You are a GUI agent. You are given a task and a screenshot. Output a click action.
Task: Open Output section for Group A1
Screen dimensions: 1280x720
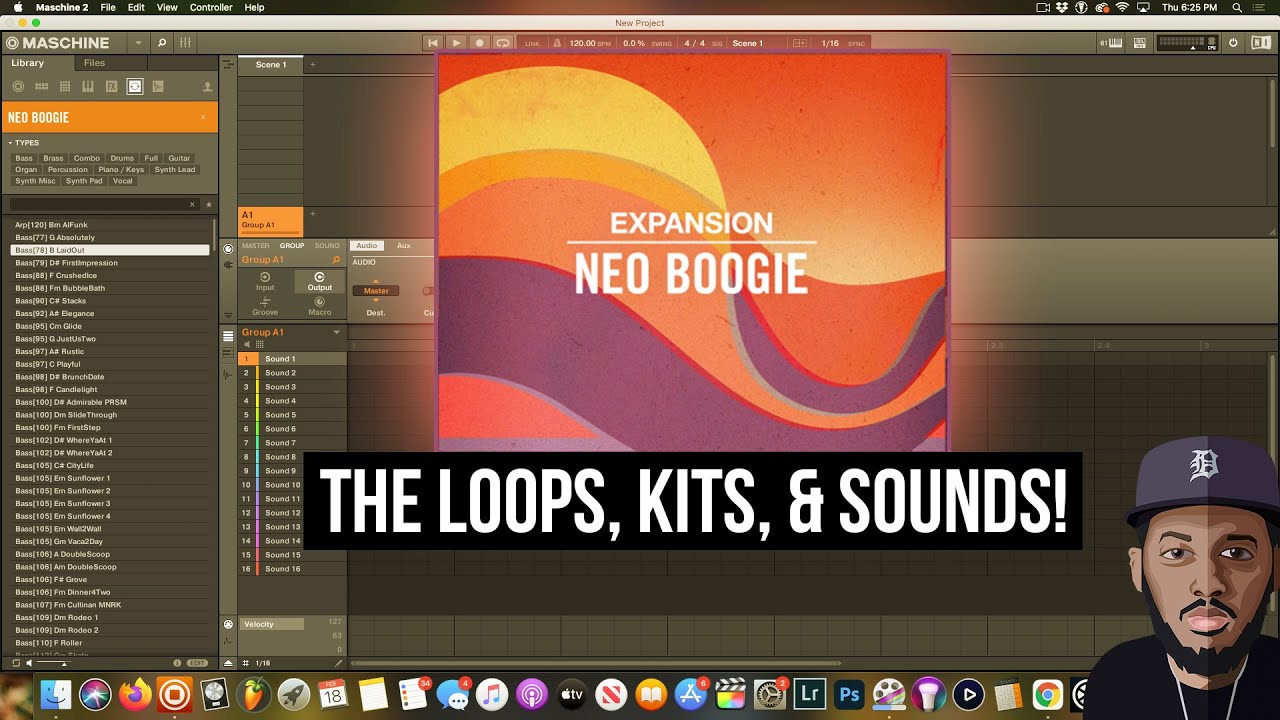319,281
